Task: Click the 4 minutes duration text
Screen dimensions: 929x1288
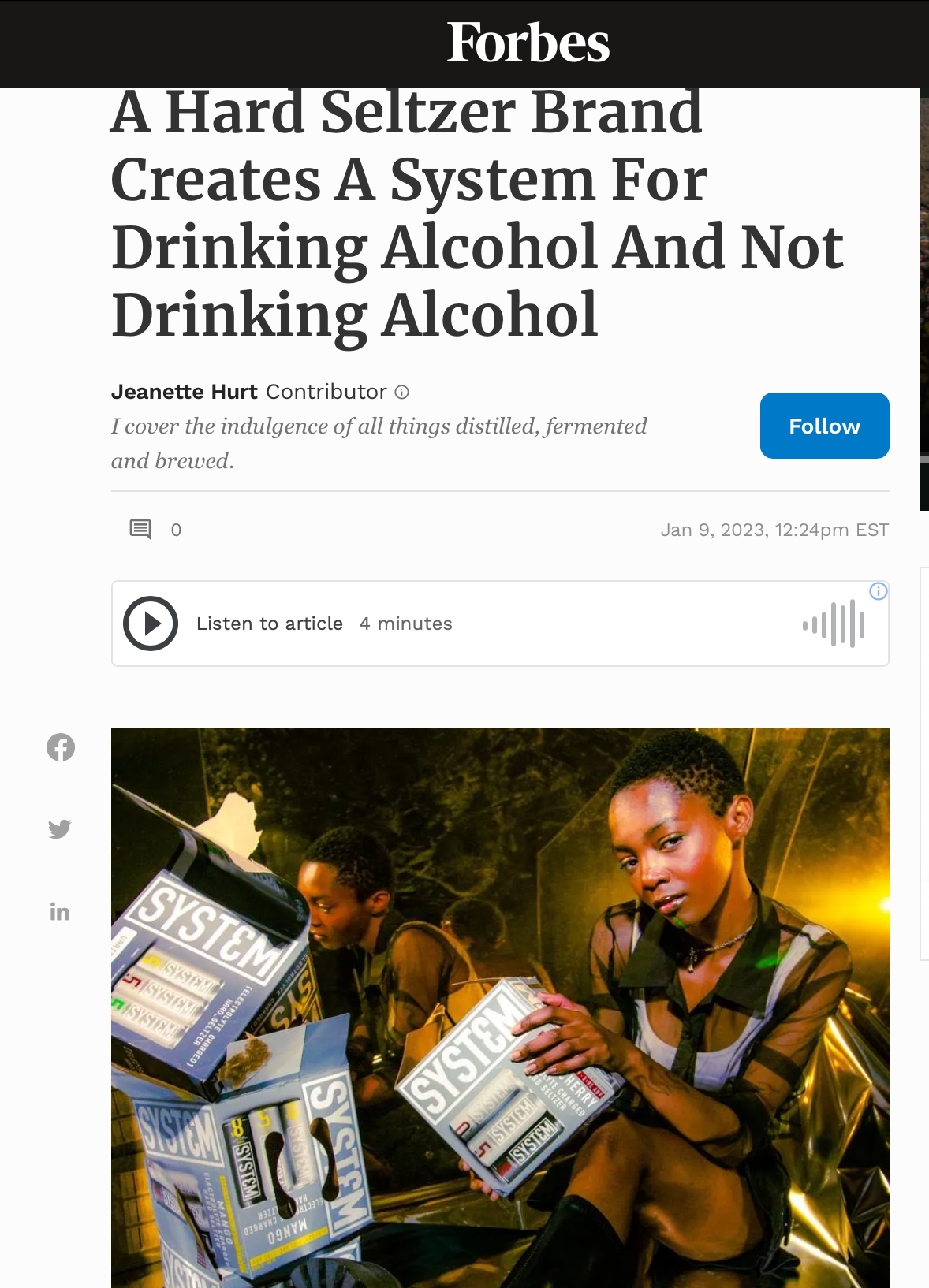Action: pyautogui.click(x=406, y=624)
